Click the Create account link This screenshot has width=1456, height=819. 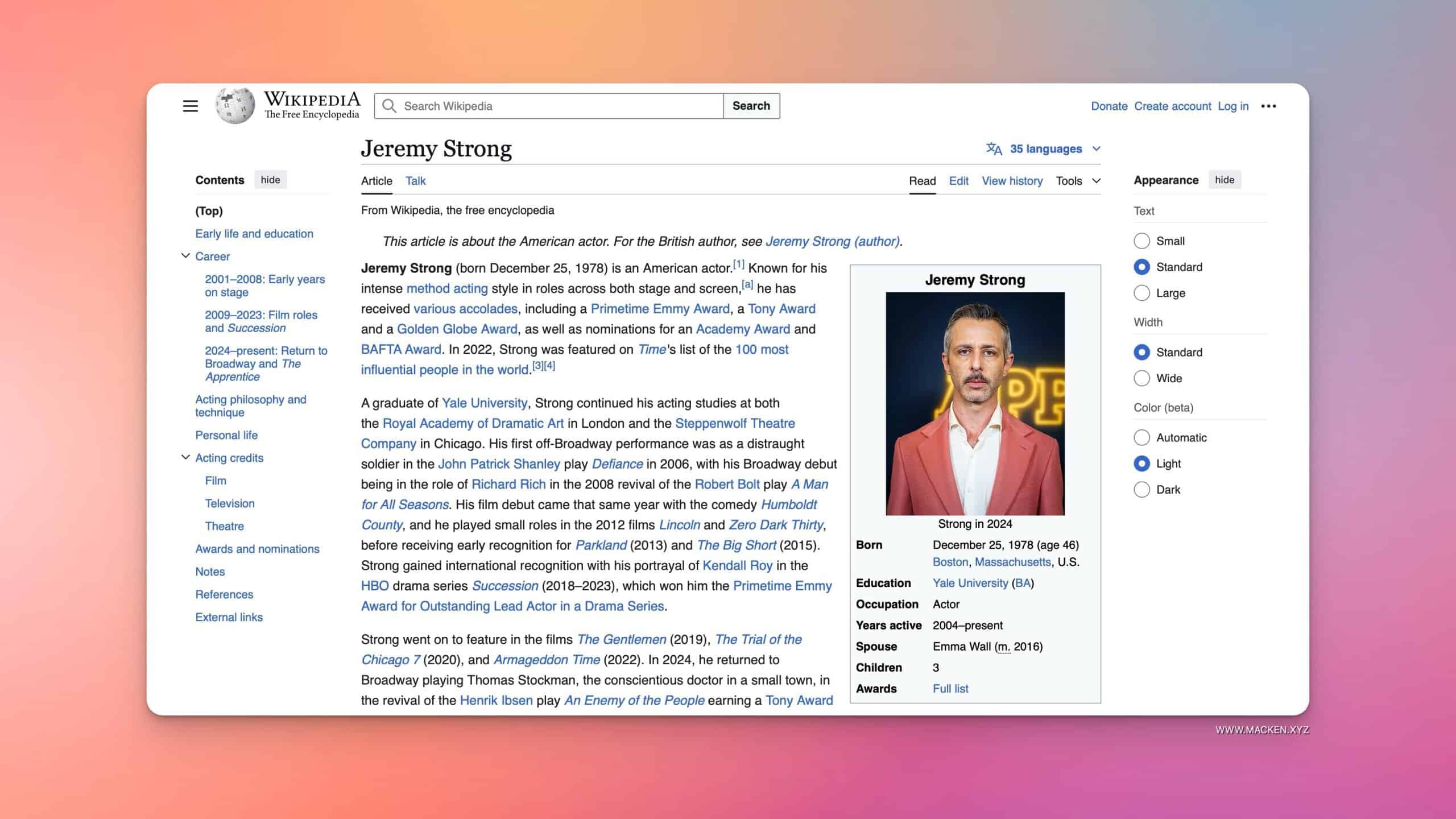pos(1172,106)
